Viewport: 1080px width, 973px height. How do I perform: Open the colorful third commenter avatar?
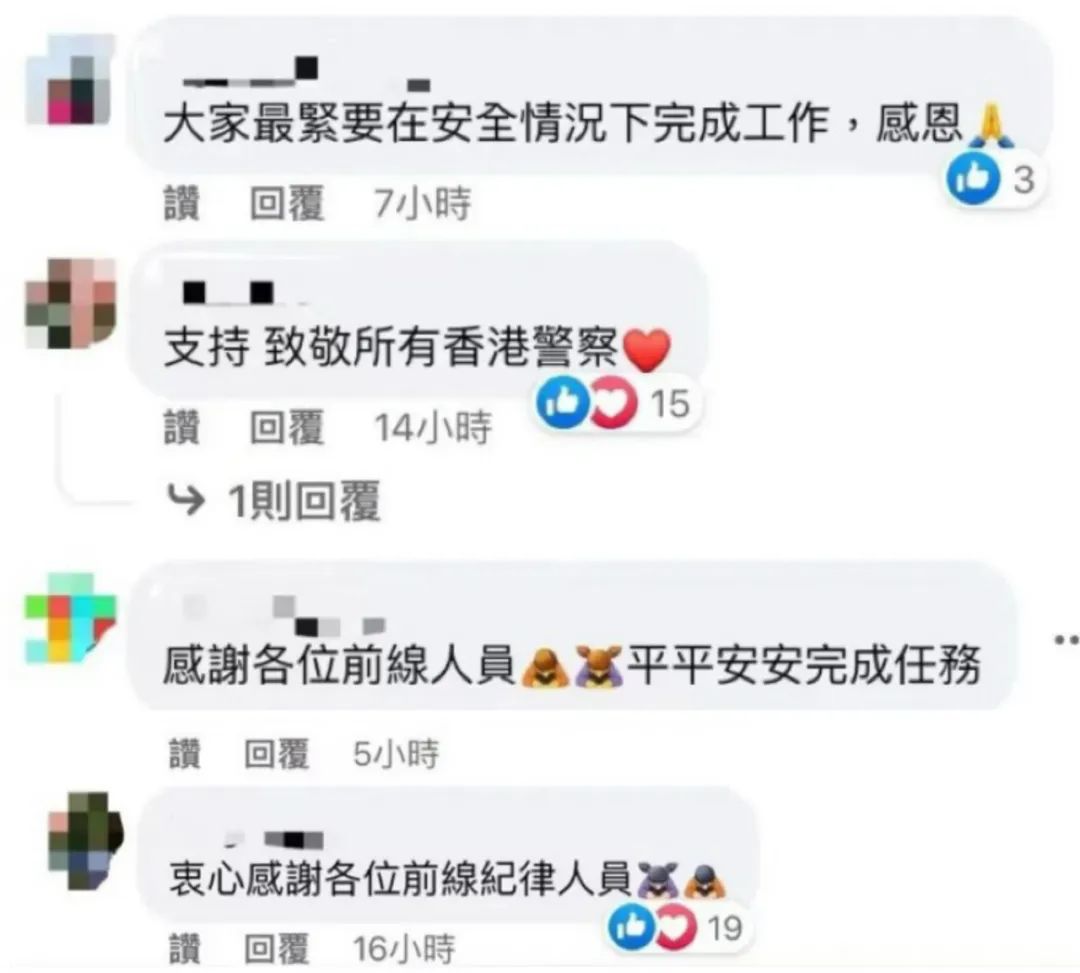pyautogui.click(x=70, y=618)
